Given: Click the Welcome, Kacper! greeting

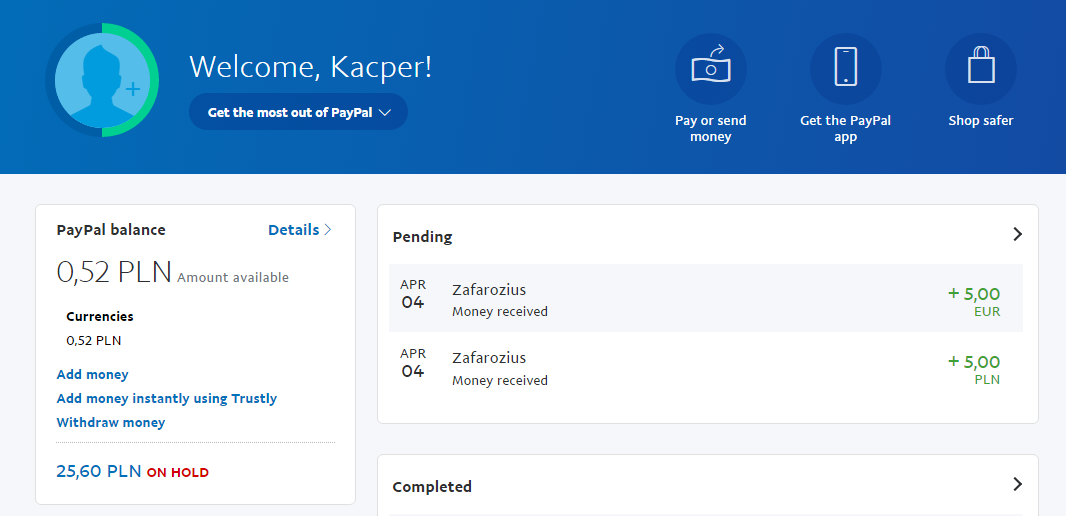Looking at the screenshot, I should click(x=311, y=67).
